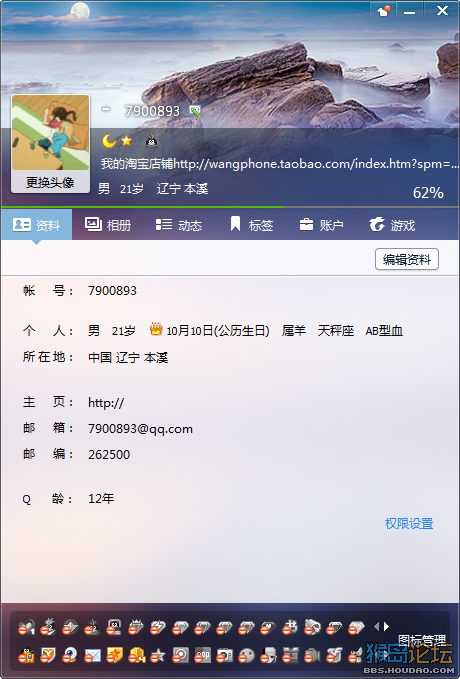Click the person-with-number-1 icon in icon bar
Viewport: 460px width, 679px height.
point(26,627)
